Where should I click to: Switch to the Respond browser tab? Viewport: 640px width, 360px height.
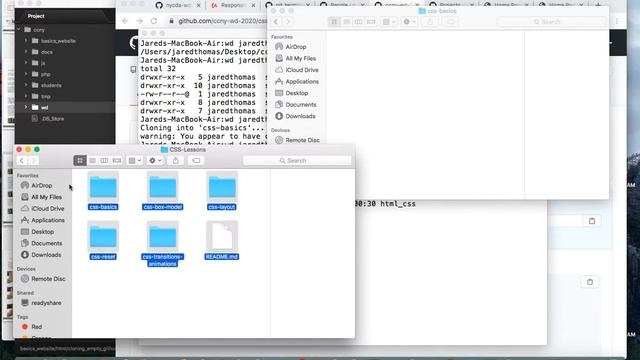click(x=233, y=5)
